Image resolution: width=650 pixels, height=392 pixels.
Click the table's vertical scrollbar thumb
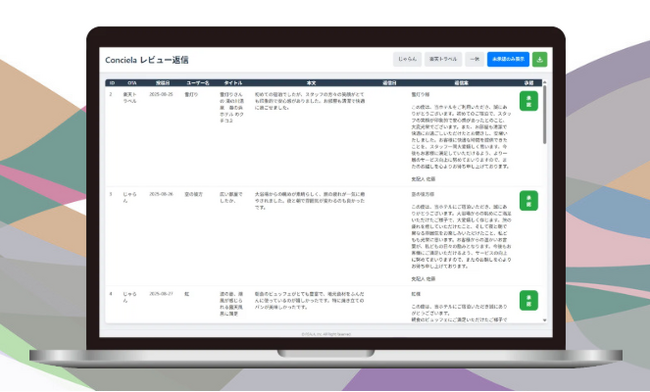click(544, 115)
